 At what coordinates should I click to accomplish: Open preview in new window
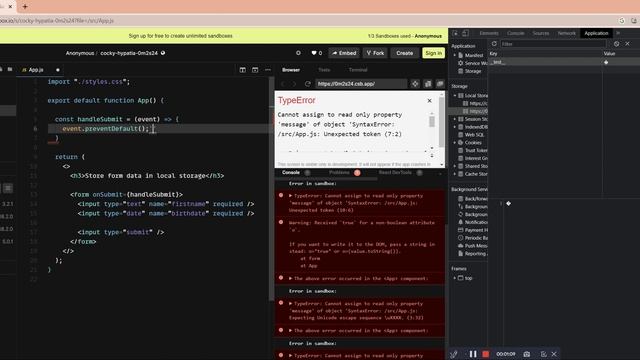point(440,84)
